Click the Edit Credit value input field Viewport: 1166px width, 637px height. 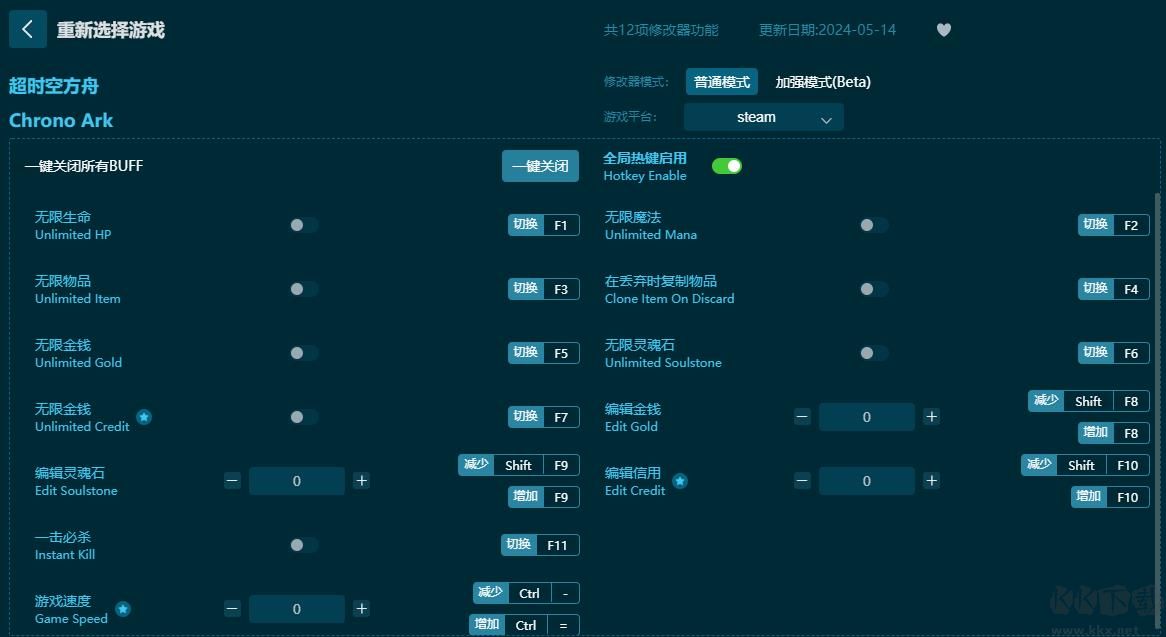(x=867, y=481)
